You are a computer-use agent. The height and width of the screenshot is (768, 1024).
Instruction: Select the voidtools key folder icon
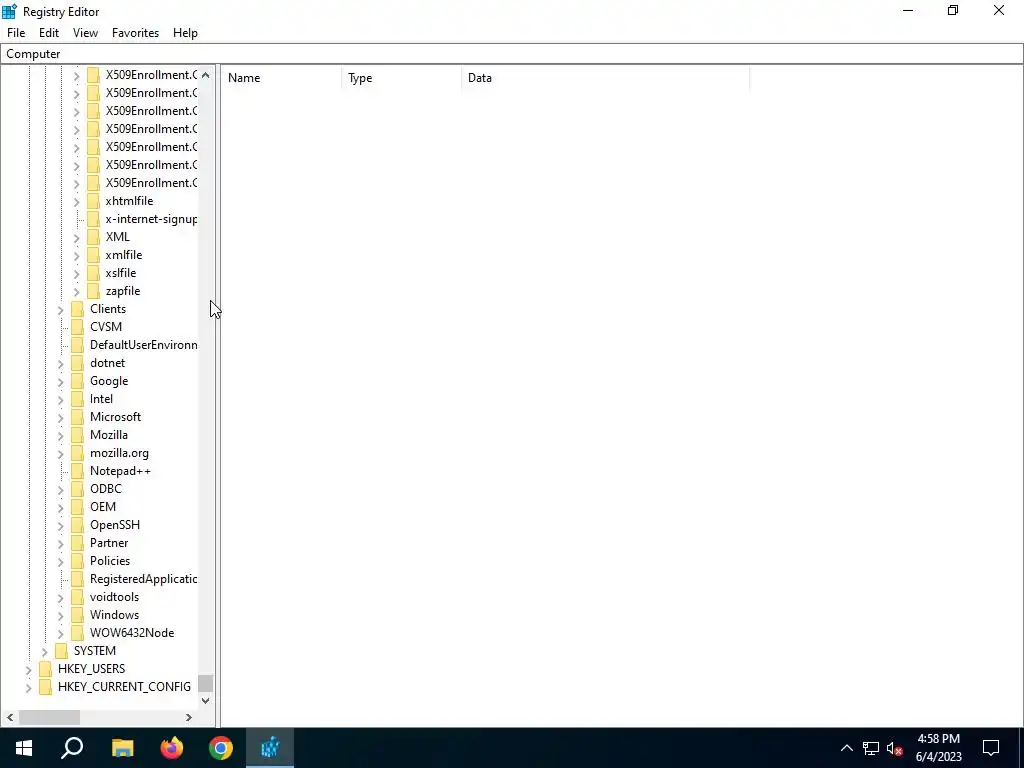pyautogui.click(x=78, y=597)
